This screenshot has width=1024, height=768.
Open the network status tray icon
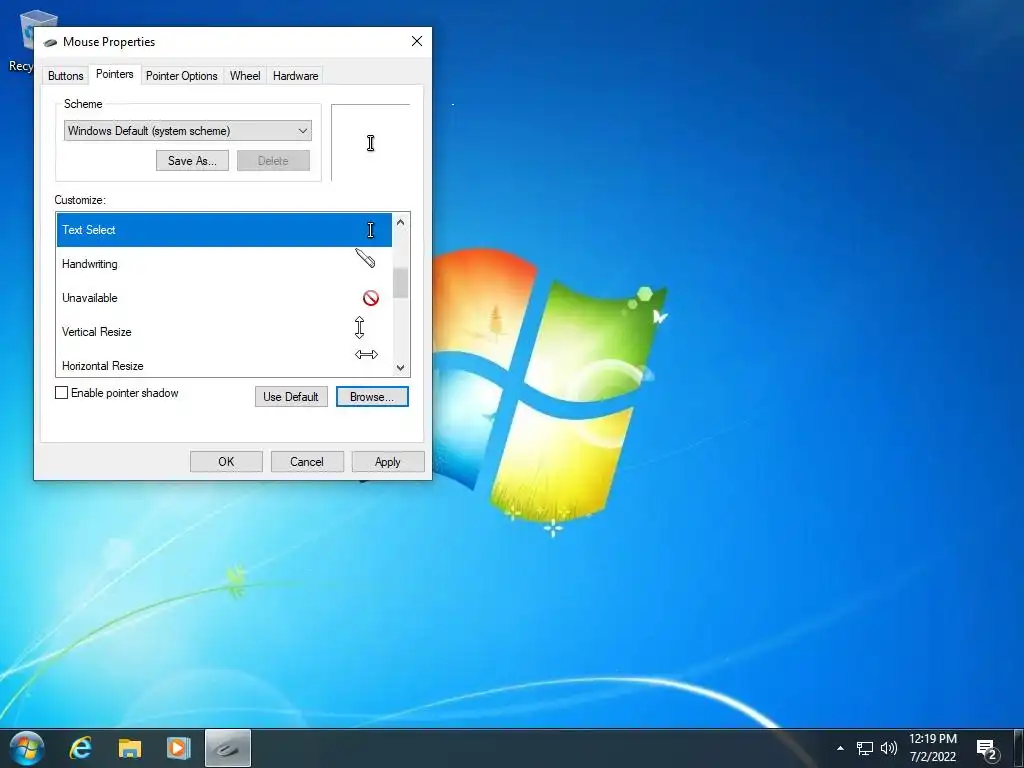pyautogui.click(x=865, y=748)
